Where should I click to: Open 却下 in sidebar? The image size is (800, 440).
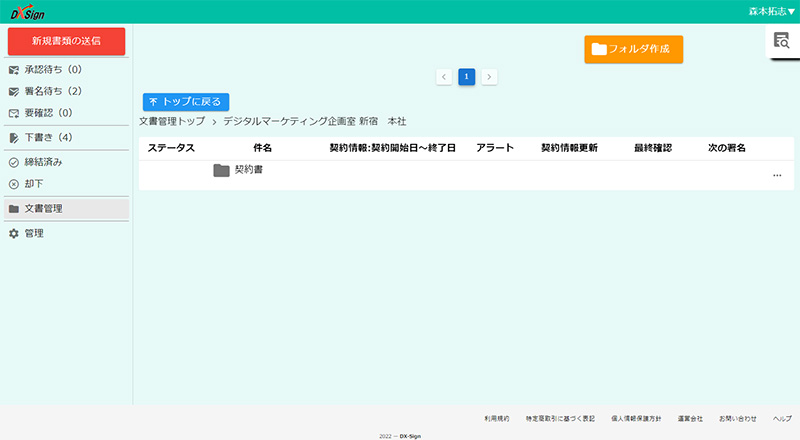pyautogui.click(x=66, y=184)
